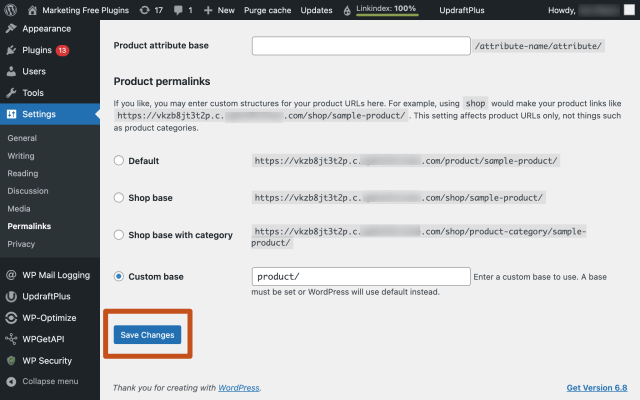Open the Discussion settings submenu item

click(x=28, y=191)
